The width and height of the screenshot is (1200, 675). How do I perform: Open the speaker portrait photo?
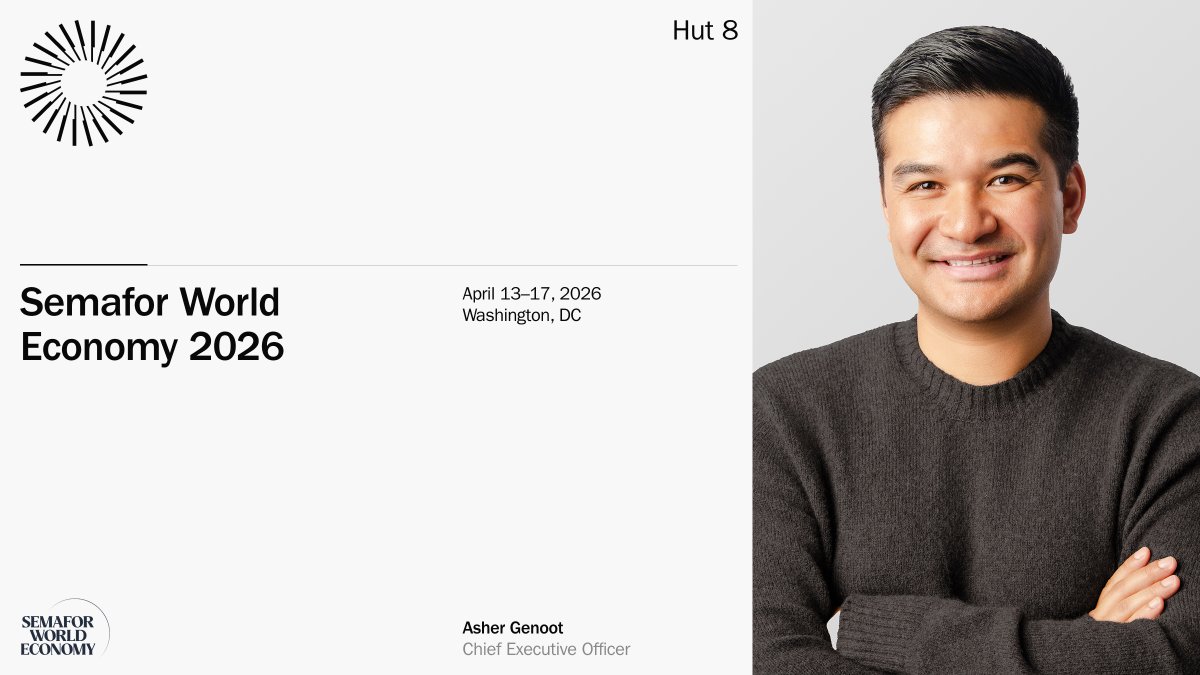coord(976,337)
